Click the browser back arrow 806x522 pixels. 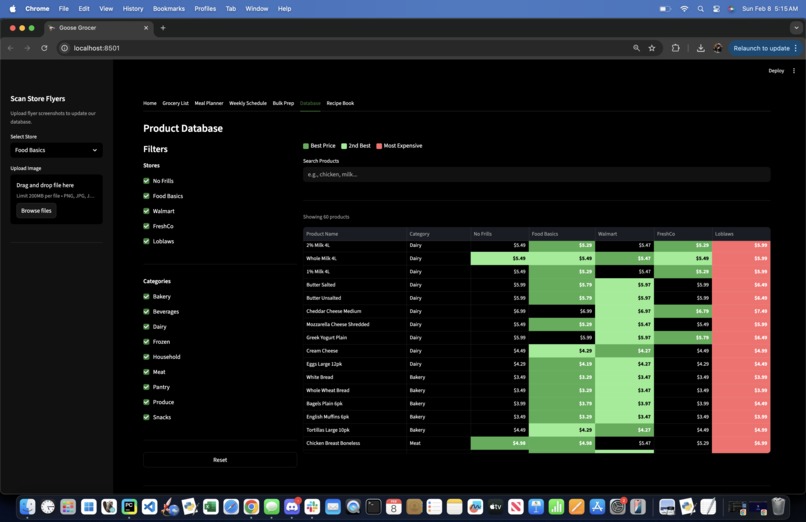point(11,48)
